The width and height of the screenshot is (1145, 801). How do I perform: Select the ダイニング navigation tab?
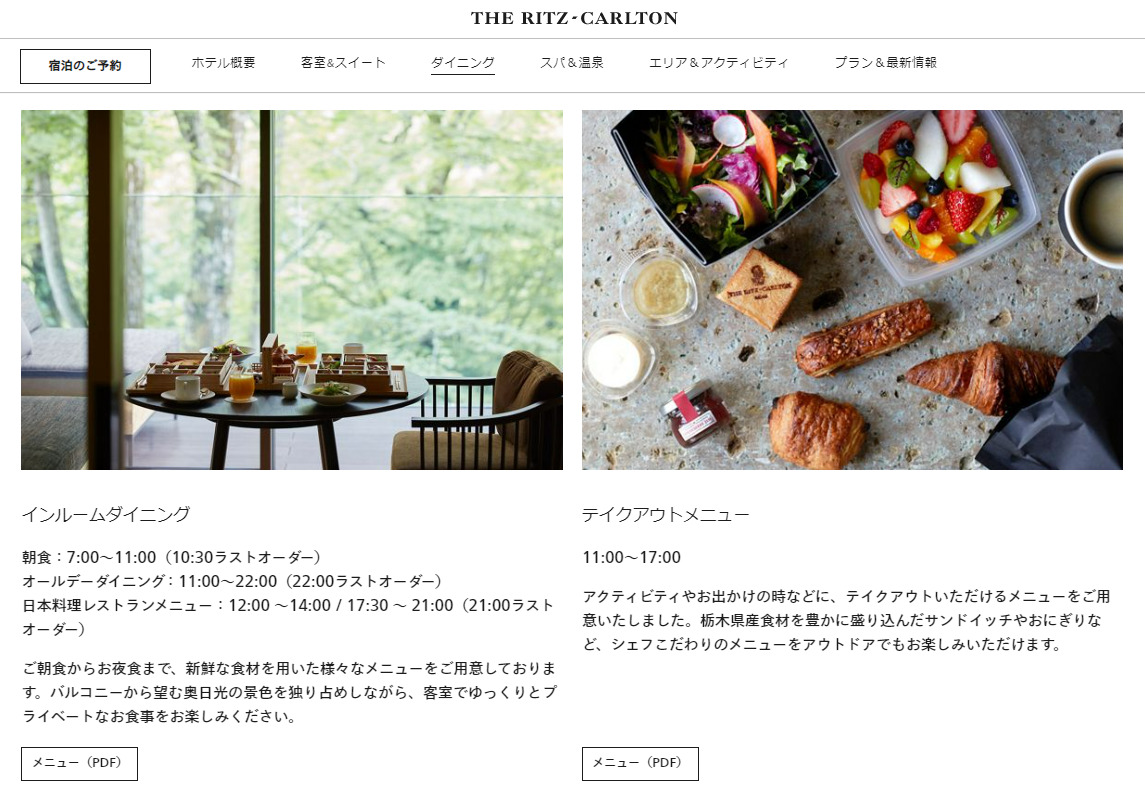click(463, 63)
